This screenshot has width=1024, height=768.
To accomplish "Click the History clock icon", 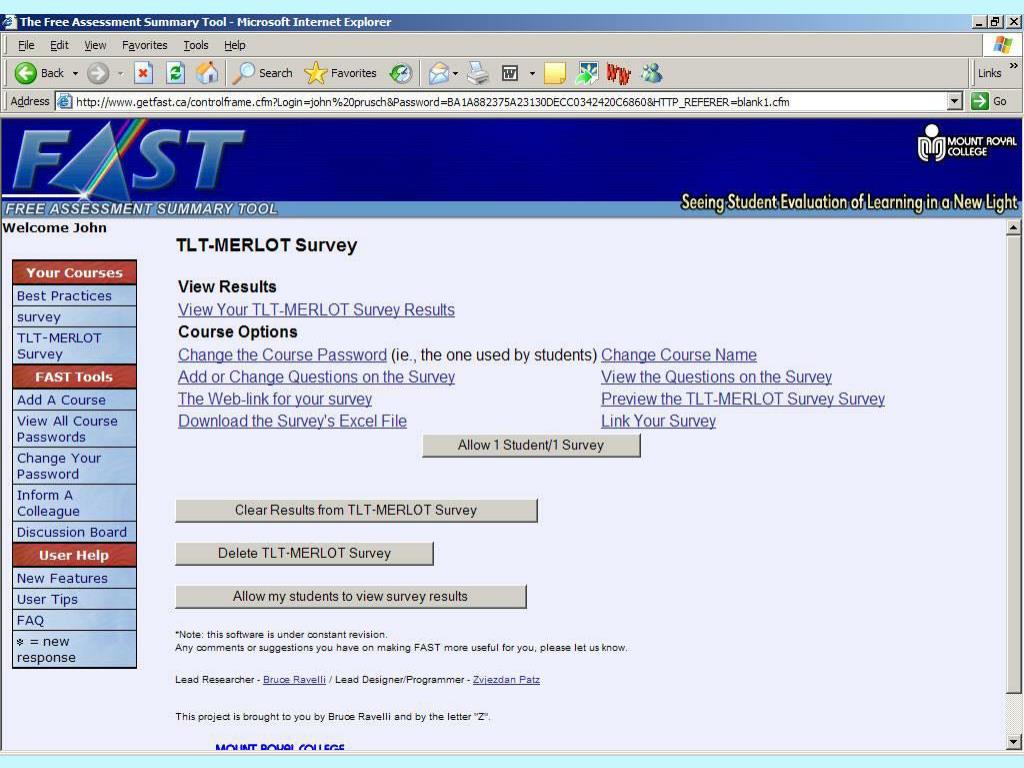I will (400, 73).
